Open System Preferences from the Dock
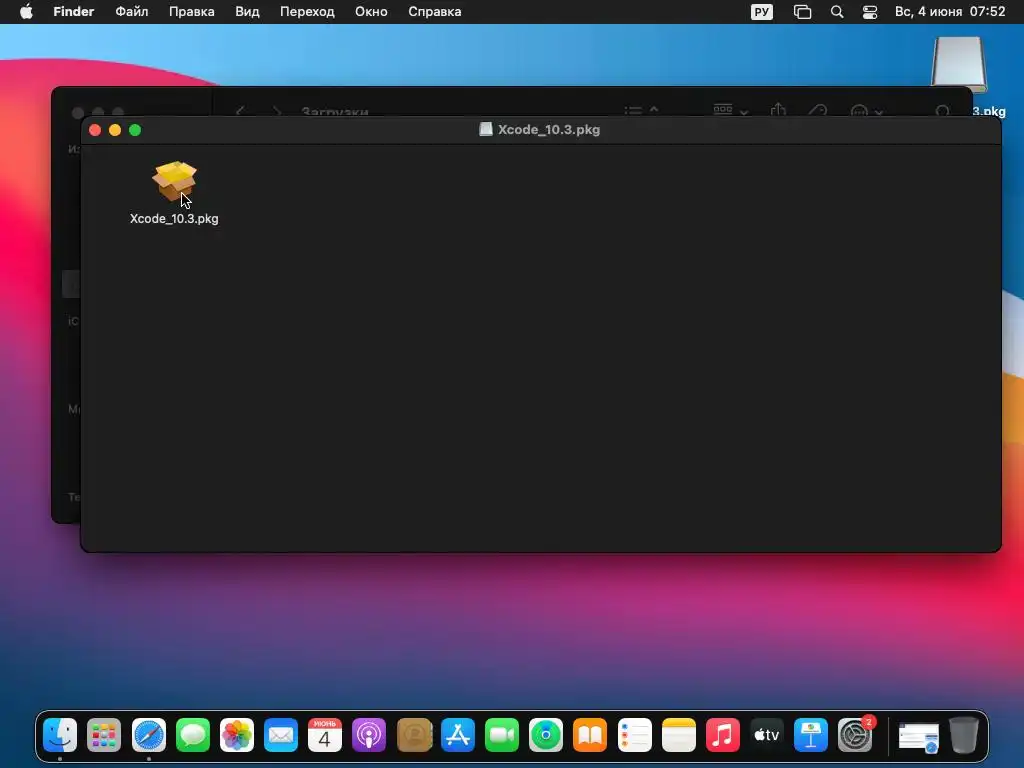Image resolution: width=1024 pixels, height=768 pixels. (855, 735)
